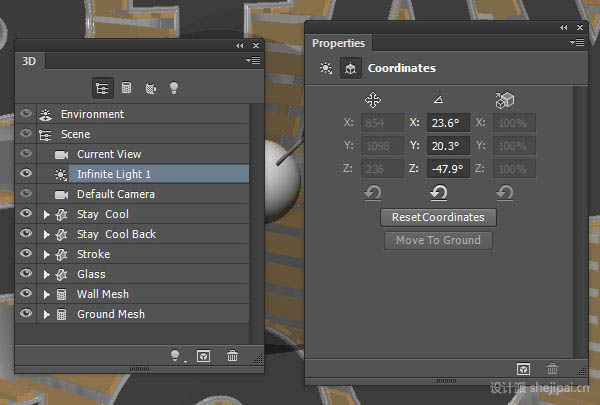Open 3D panel flyout menu
The width and height of the screenshot is (600, 405).
pyautogui.click(x=253, y=60)
